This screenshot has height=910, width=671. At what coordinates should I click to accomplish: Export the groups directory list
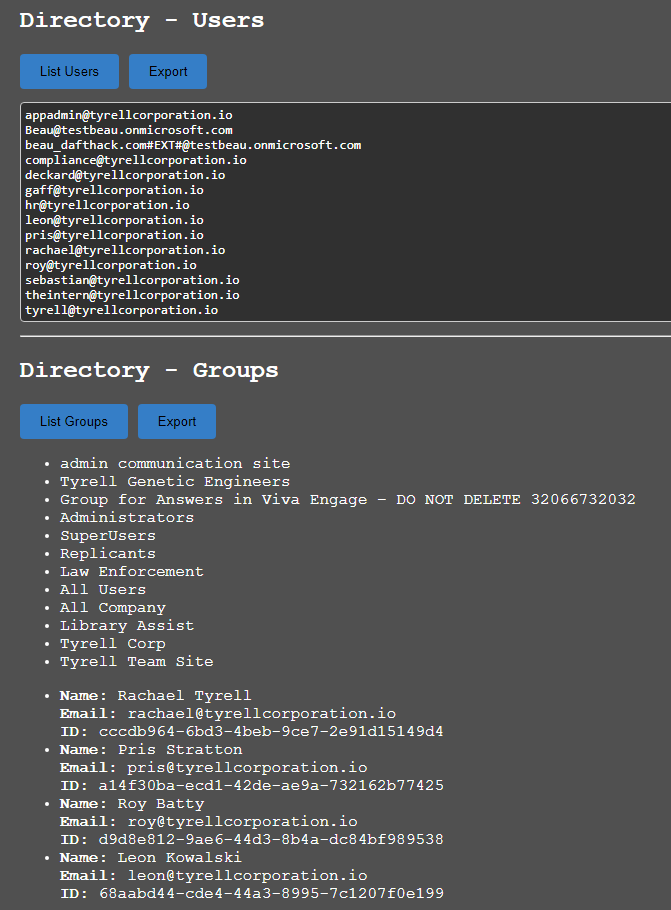point(177,421)
